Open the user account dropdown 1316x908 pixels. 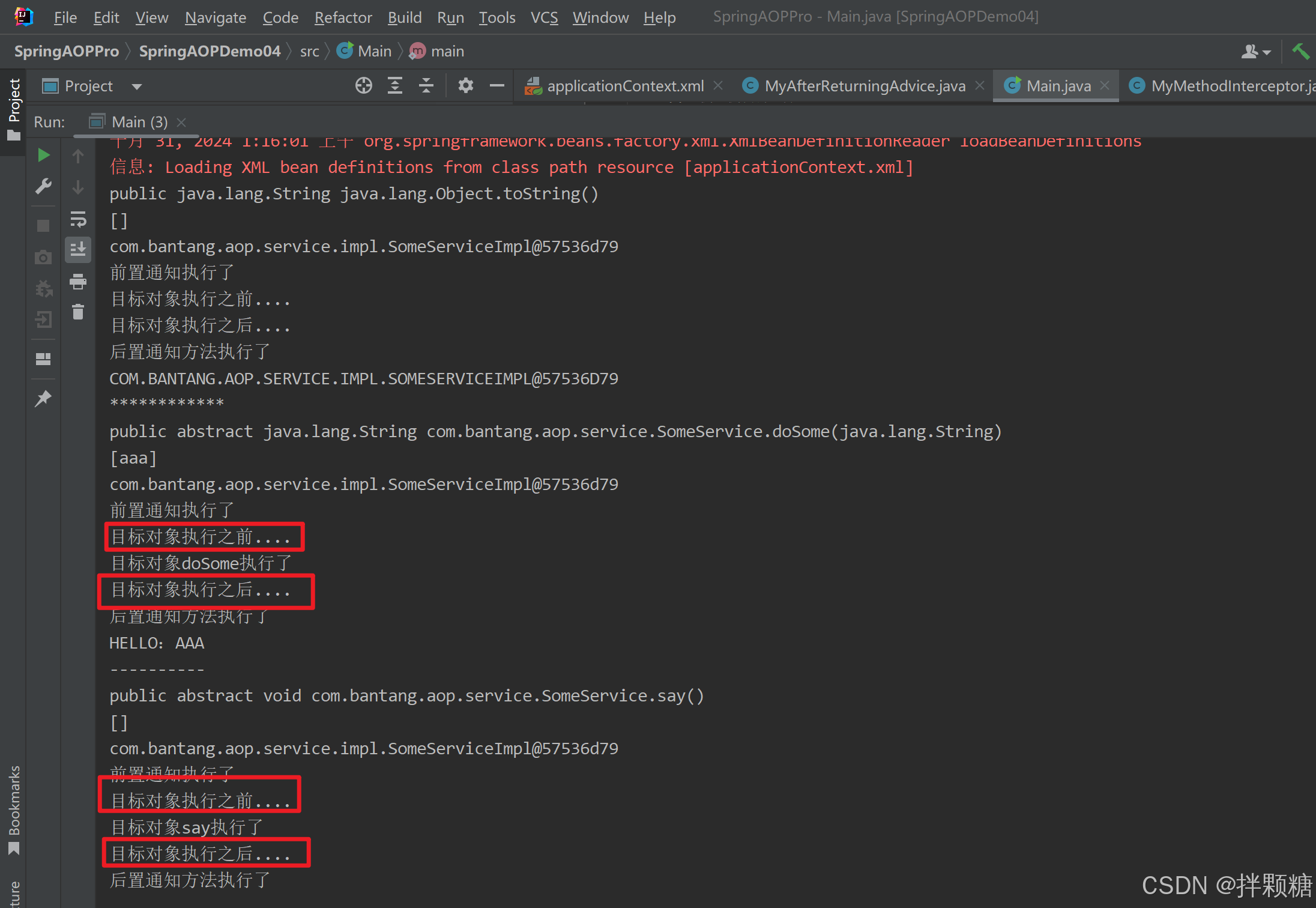pyautogui.click(x=1256, y=52)
